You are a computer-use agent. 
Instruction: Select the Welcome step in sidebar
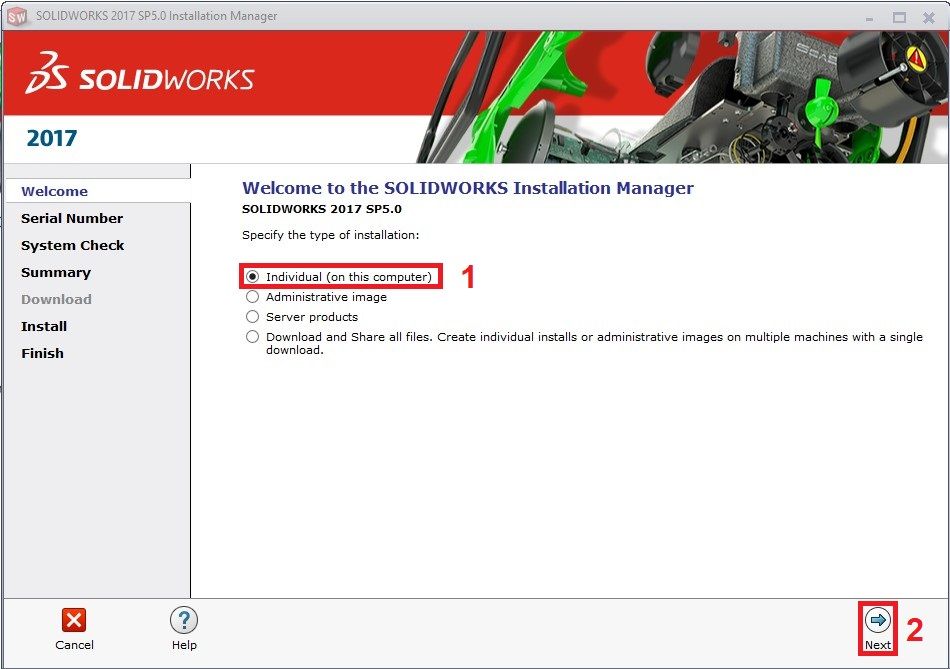tap(55, 191)
